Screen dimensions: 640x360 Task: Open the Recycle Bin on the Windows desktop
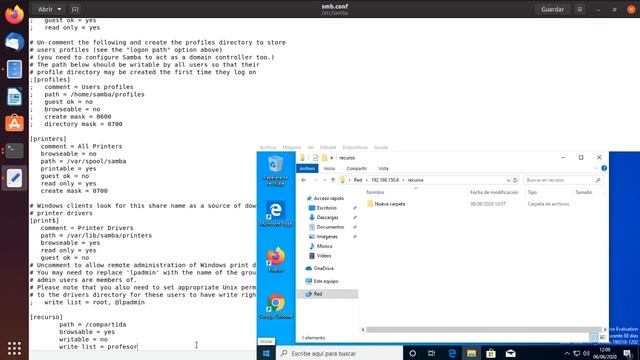[x=276, y=171]
